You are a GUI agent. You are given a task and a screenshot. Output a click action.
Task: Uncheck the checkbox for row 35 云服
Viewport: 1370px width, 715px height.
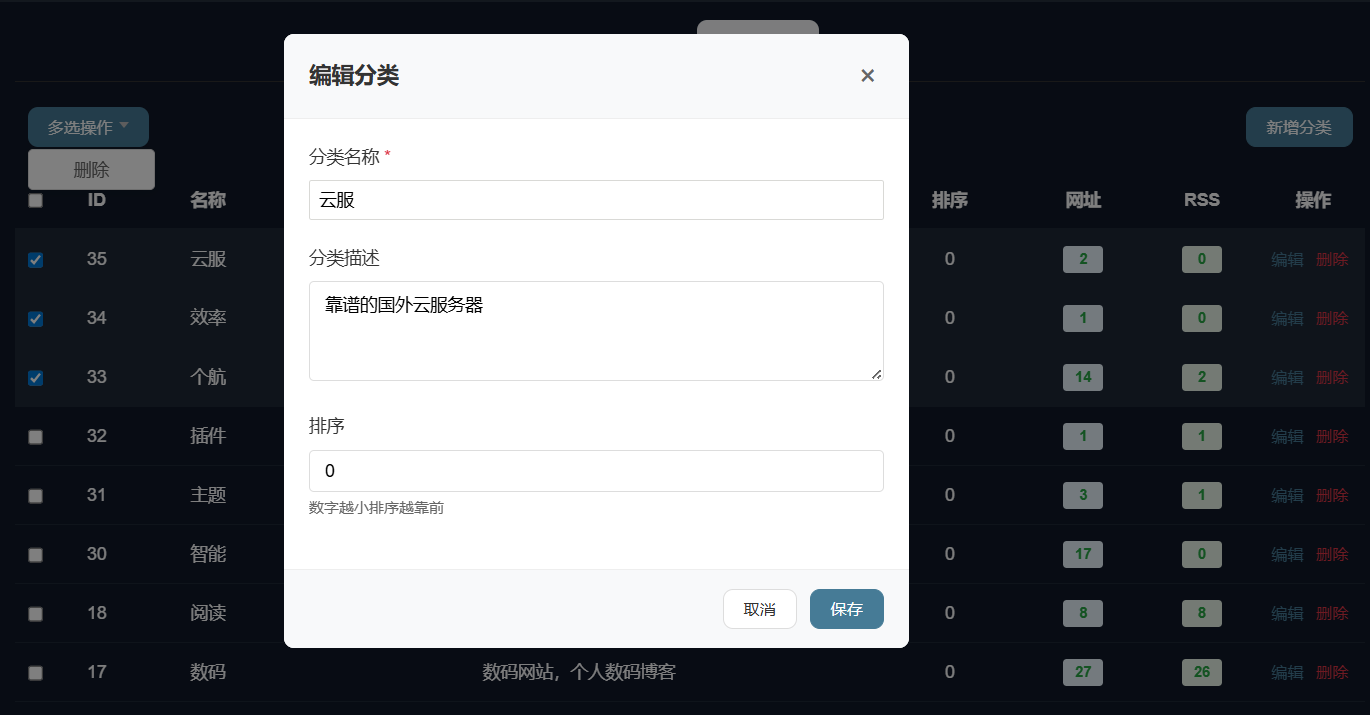36,260
